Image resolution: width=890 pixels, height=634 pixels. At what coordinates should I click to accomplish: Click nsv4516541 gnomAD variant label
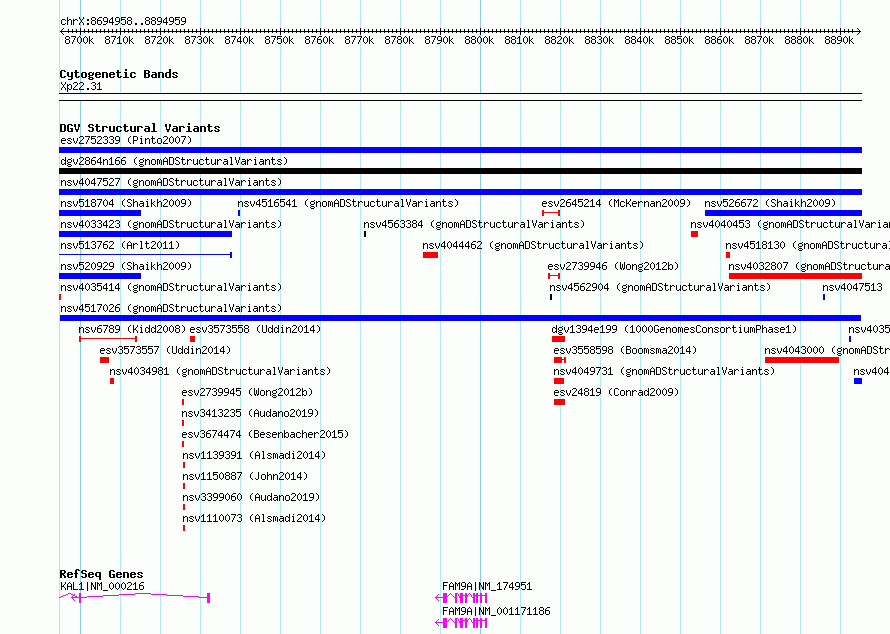348,203
